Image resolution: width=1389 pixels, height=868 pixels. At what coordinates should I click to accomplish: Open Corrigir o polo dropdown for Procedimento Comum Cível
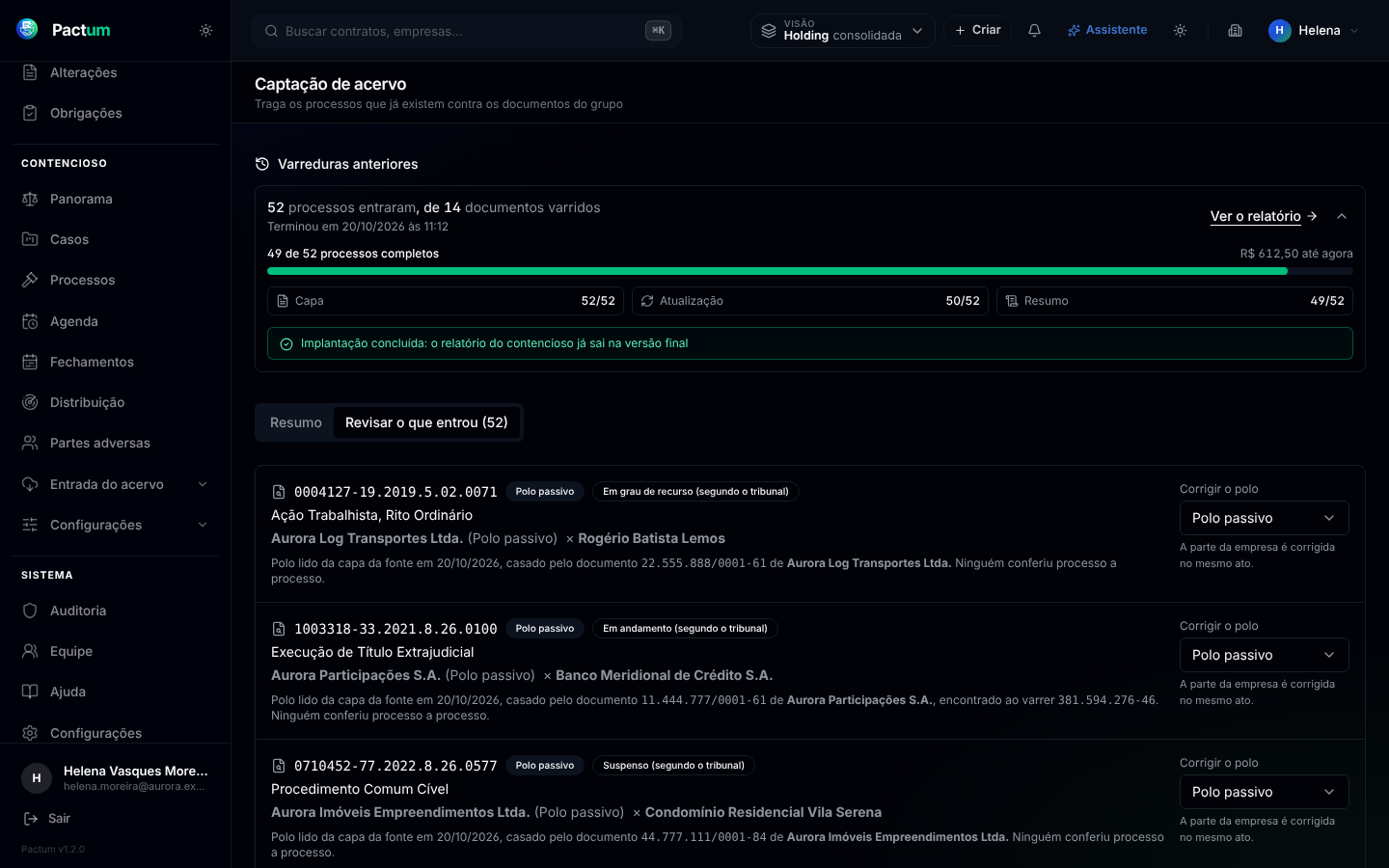point(1264,792)
